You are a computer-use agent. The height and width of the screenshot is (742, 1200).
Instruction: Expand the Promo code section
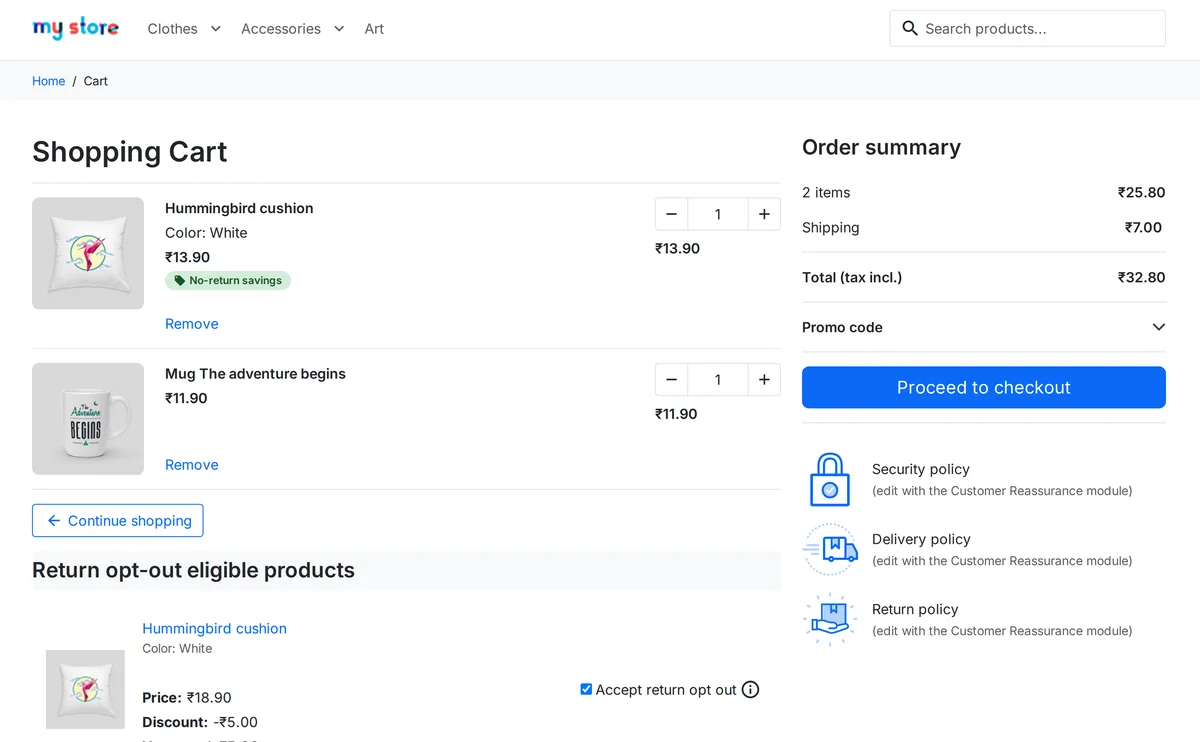(x=984, y=327)
